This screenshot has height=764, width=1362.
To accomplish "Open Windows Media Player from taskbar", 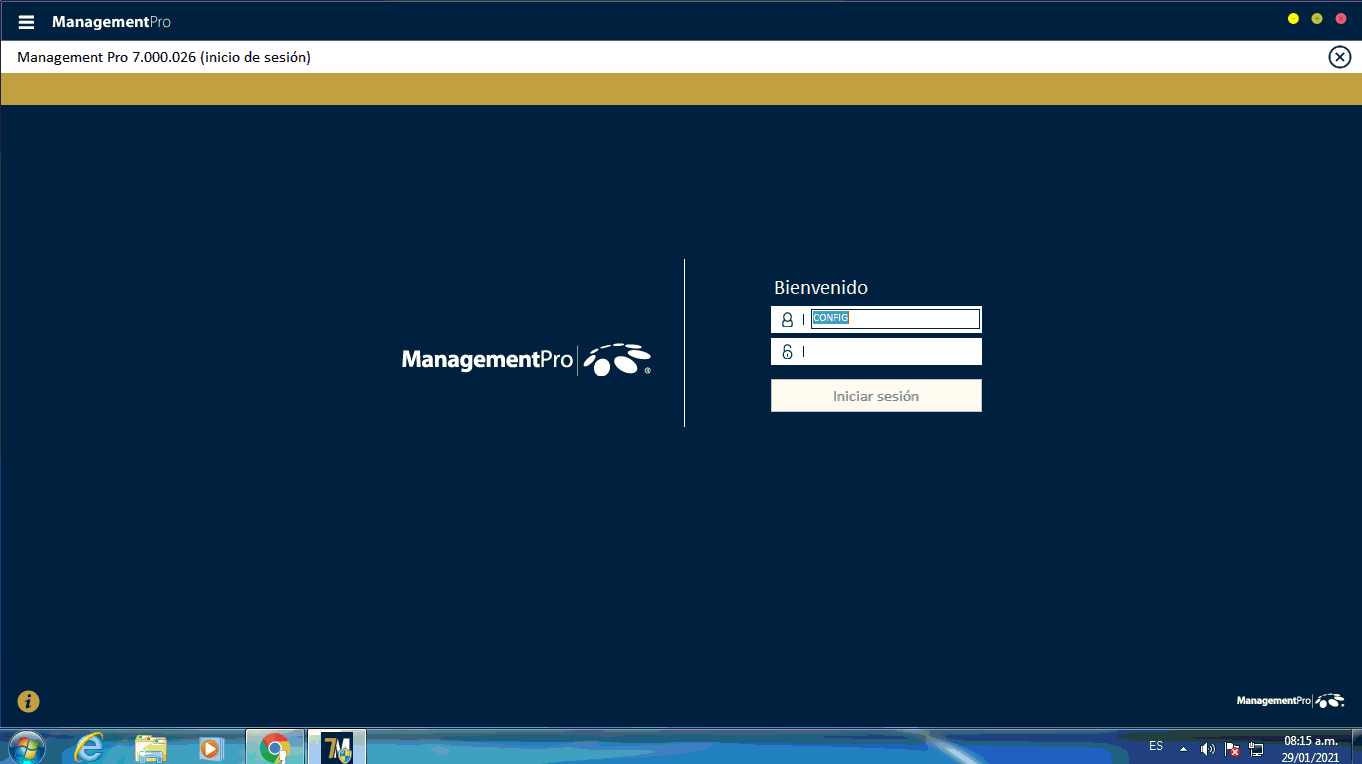I will (x=210, y=747).
